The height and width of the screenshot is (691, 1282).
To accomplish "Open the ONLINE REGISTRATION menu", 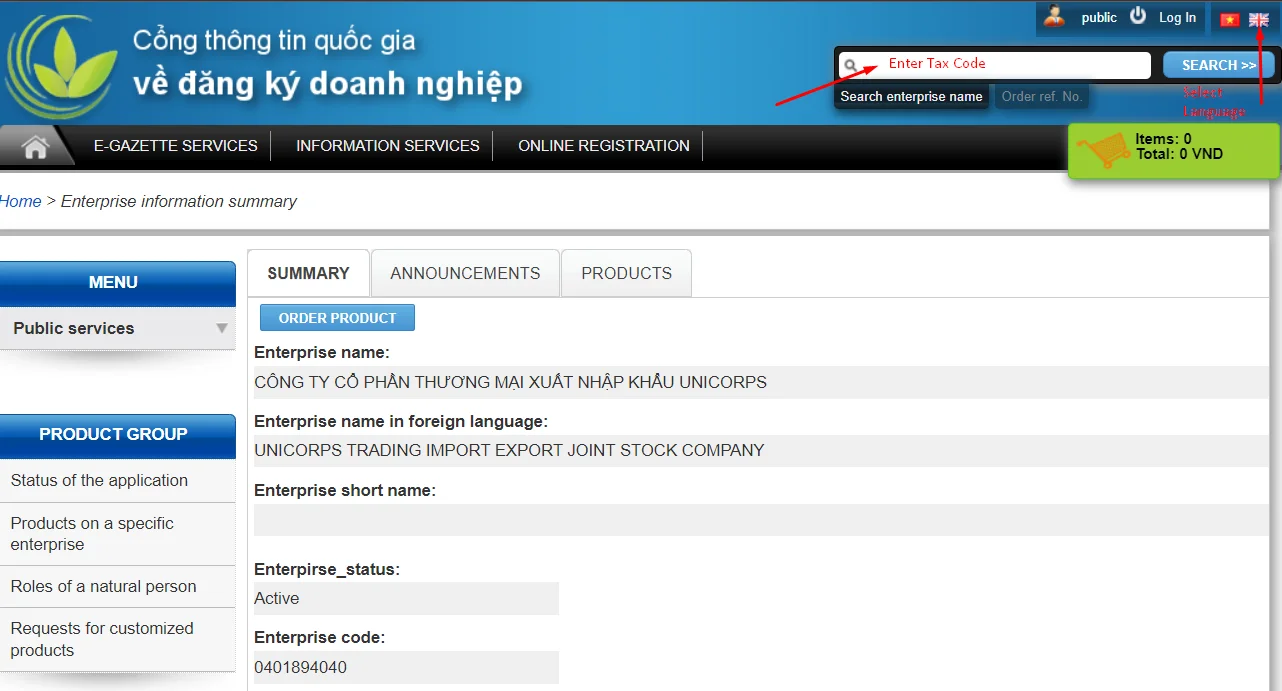I will point(604,146).
